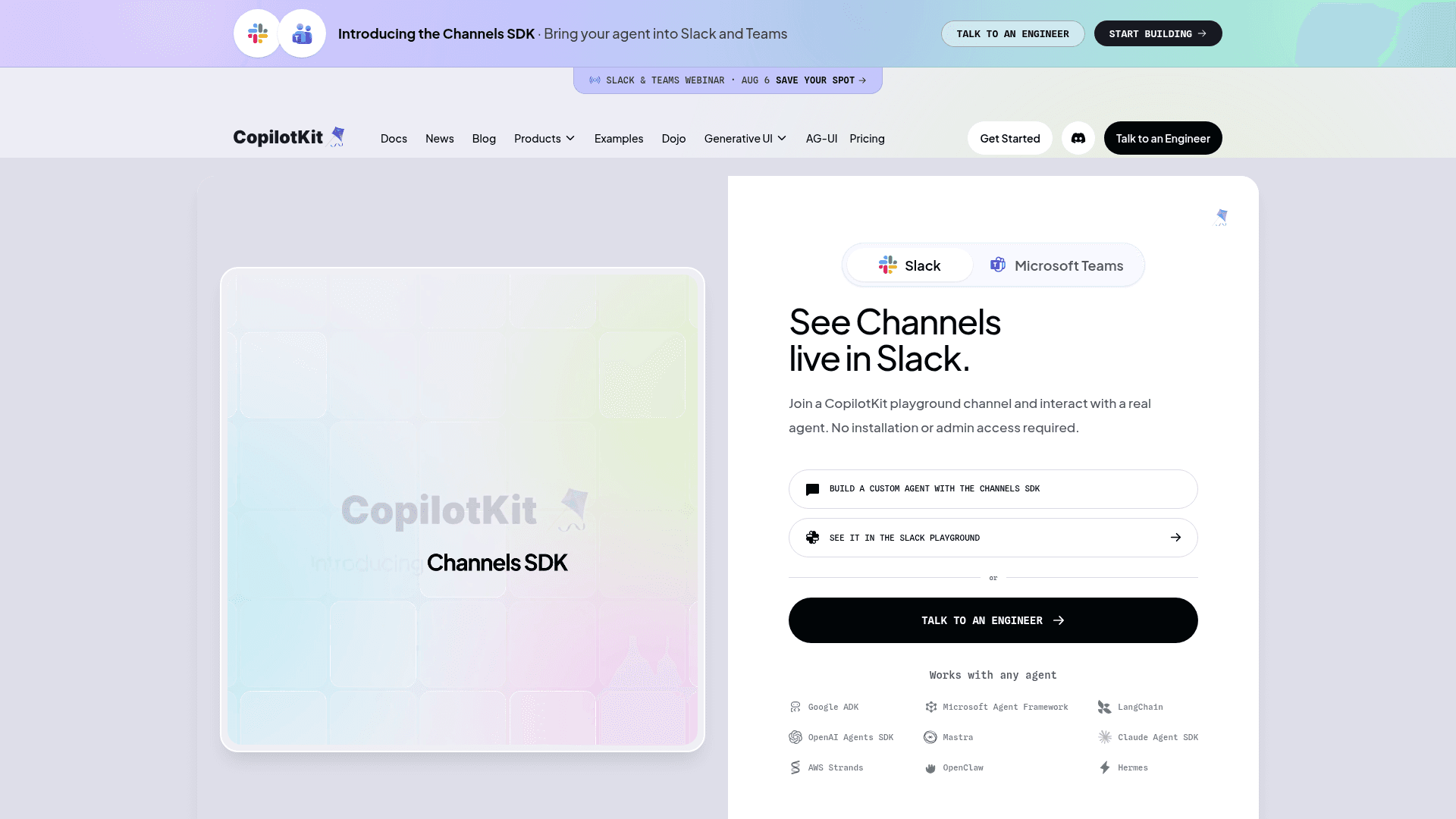Click the CopilotKit wordmark logo
Image resolution: width=1456 pixels, height=819 pixels.
point(278,137)
